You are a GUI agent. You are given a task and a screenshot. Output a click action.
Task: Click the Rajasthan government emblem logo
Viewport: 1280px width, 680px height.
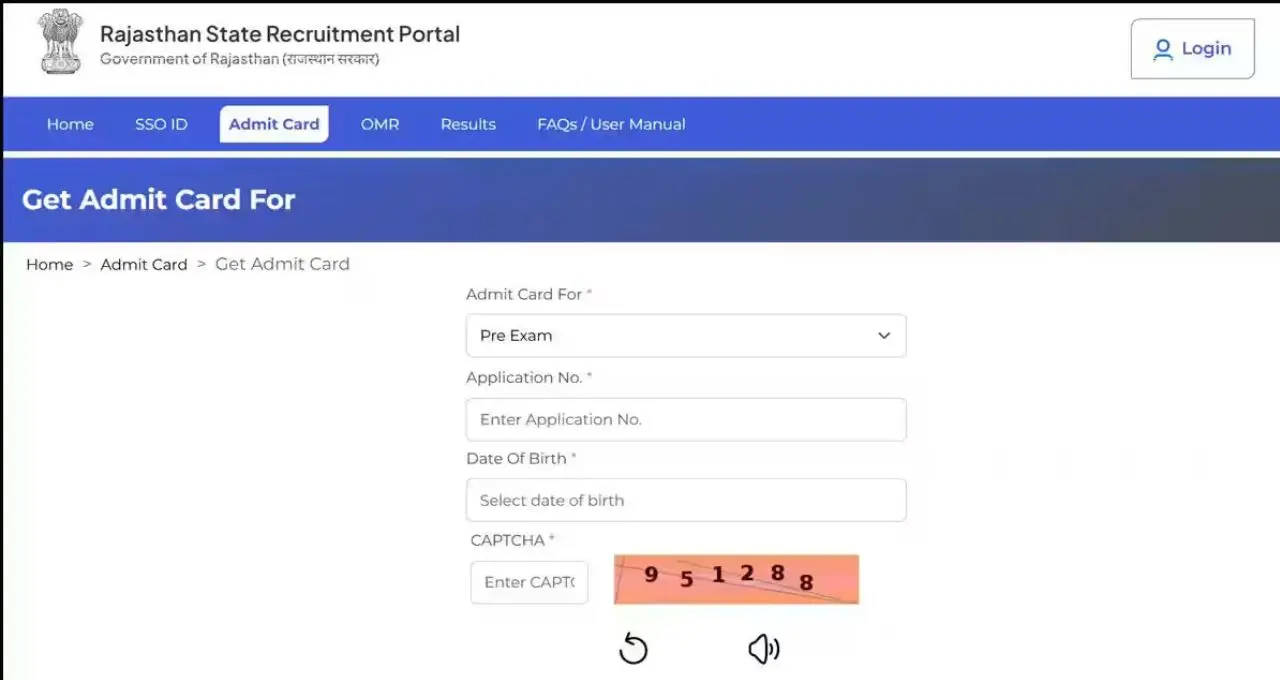coord(61,43)
